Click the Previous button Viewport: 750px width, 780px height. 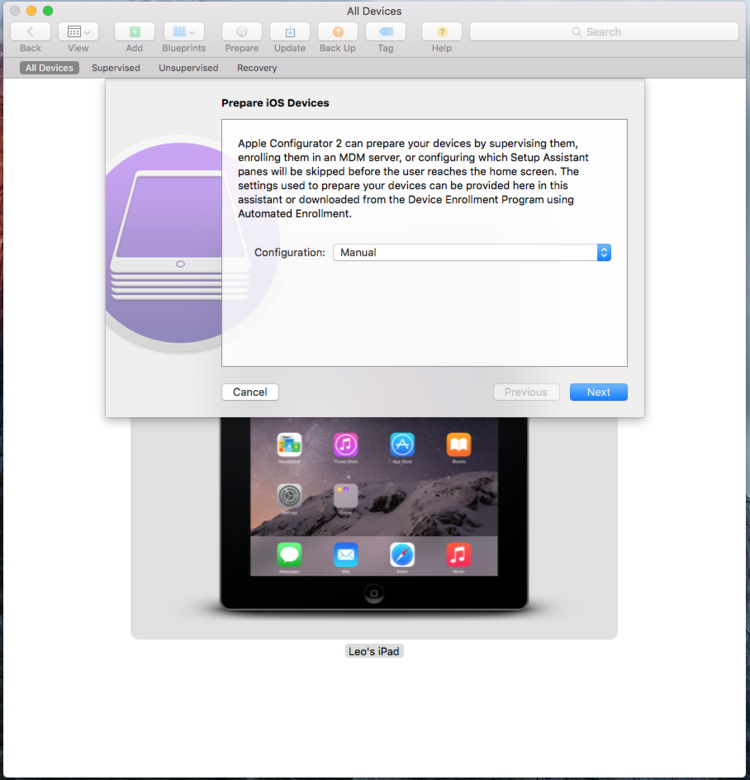[x=526, y=392]
